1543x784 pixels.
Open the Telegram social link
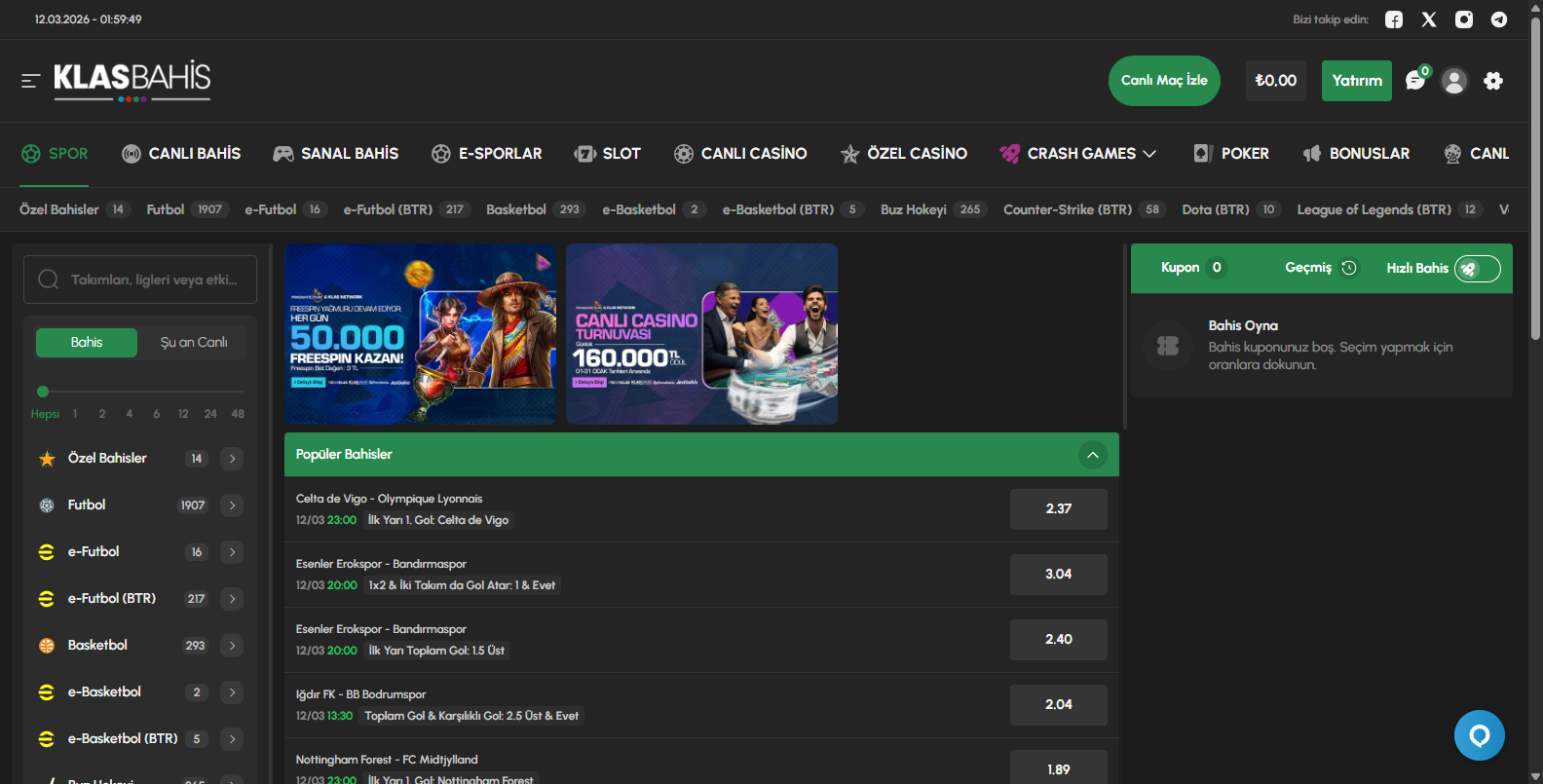pyautogui.click(x=1499, y=19)
